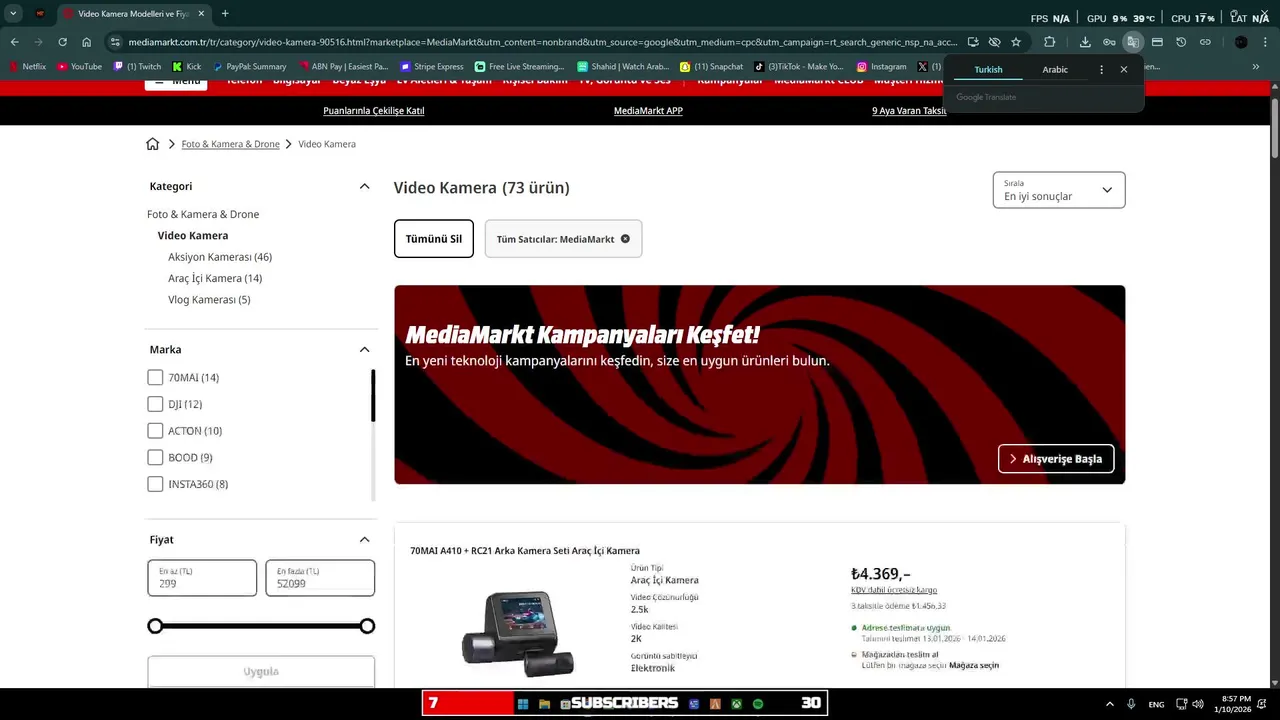Open the YouTube bookmark
Viewport: 1280px width, 720px height.
click(x=79, y=67)
